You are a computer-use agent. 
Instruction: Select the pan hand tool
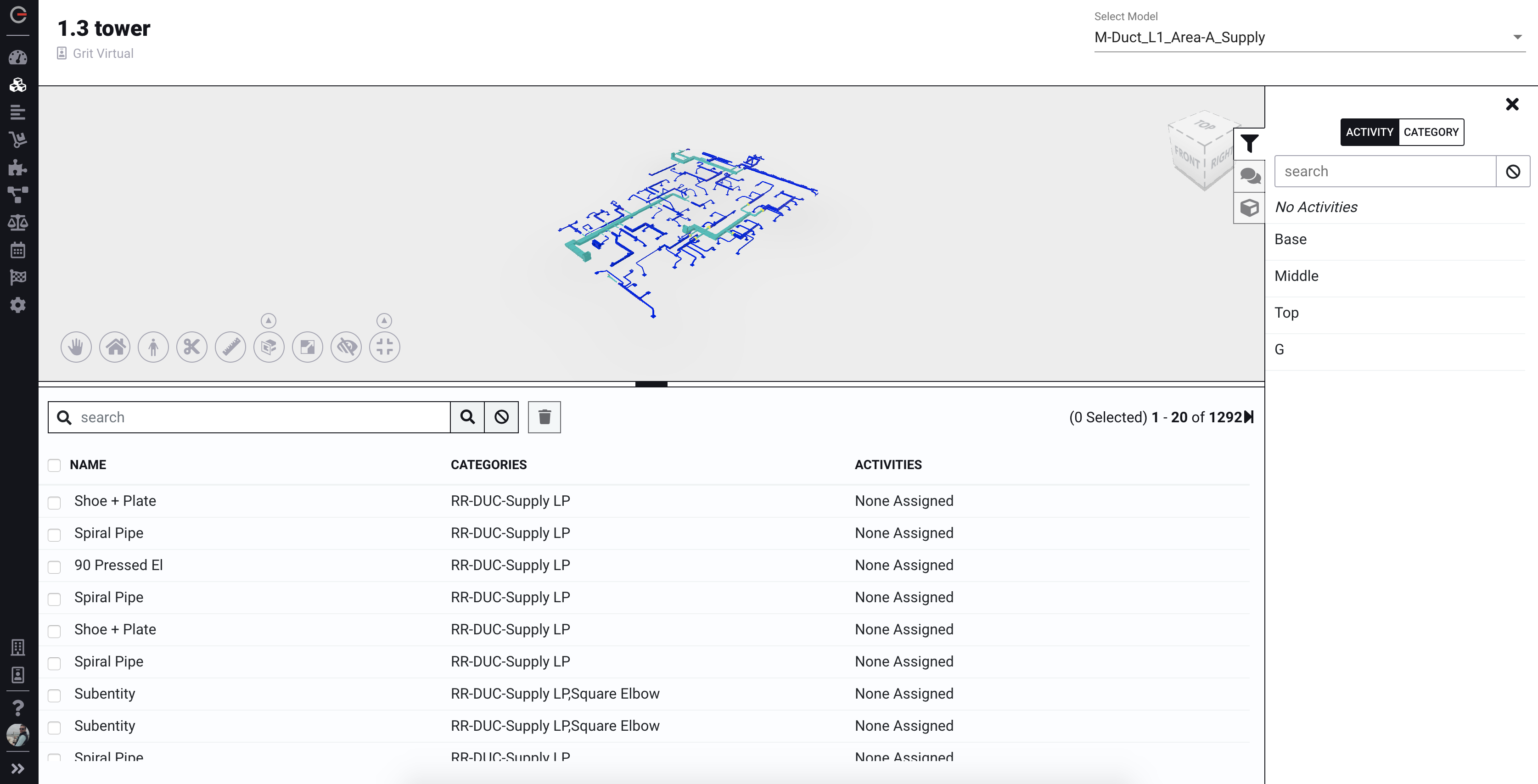pos(76,347)
